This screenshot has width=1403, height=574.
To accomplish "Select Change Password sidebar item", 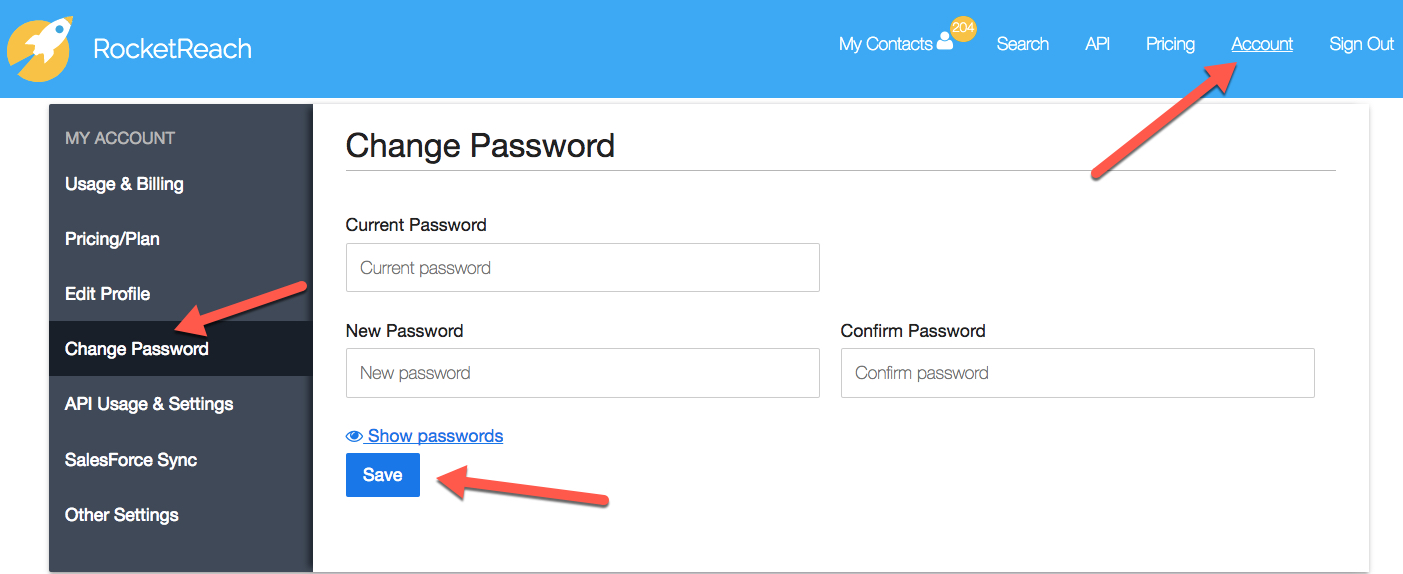I will point(181,349).
